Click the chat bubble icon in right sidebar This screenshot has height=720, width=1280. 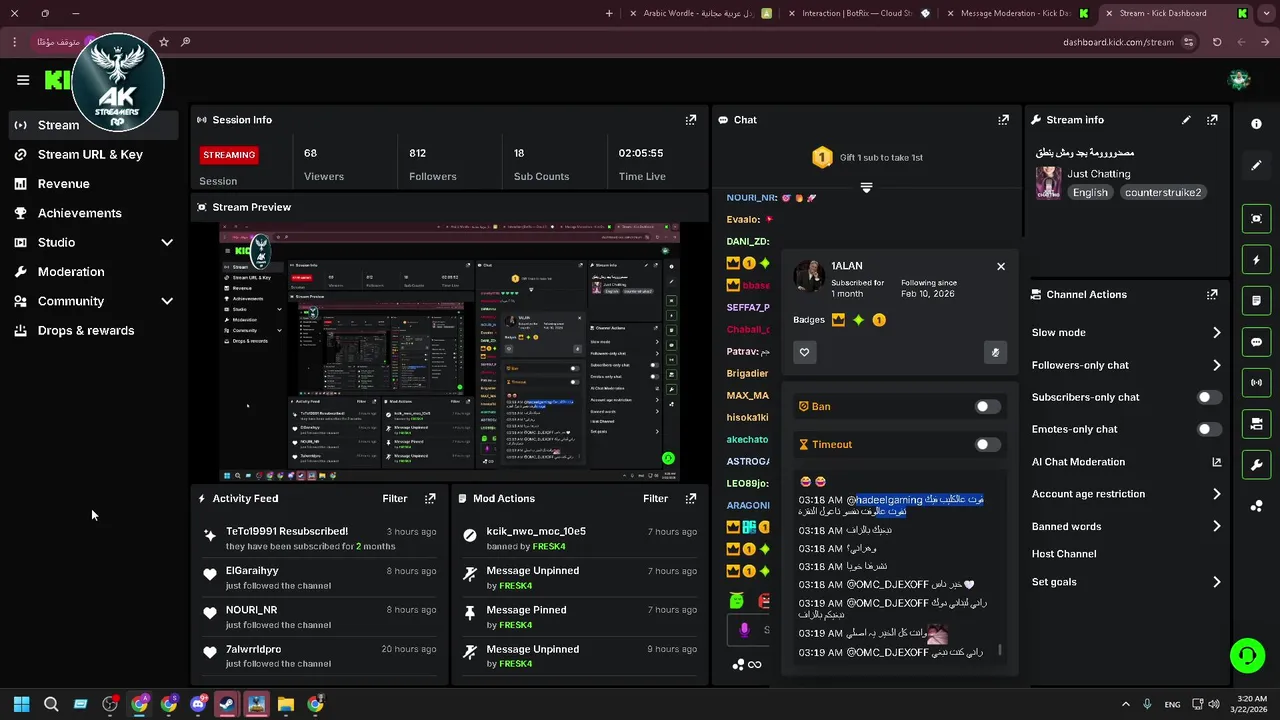1256,342
